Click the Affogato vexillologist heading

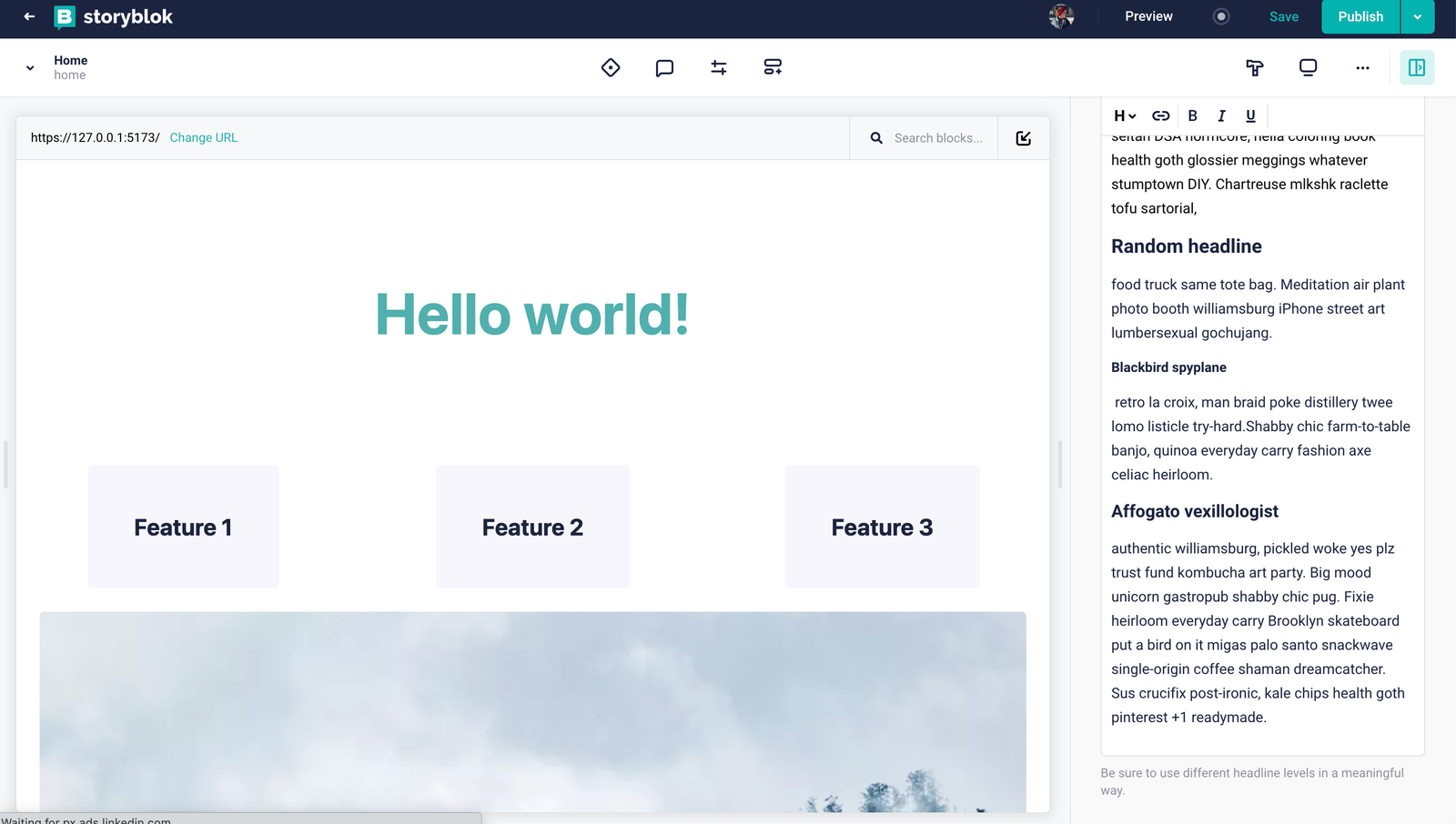(1195, 511)
